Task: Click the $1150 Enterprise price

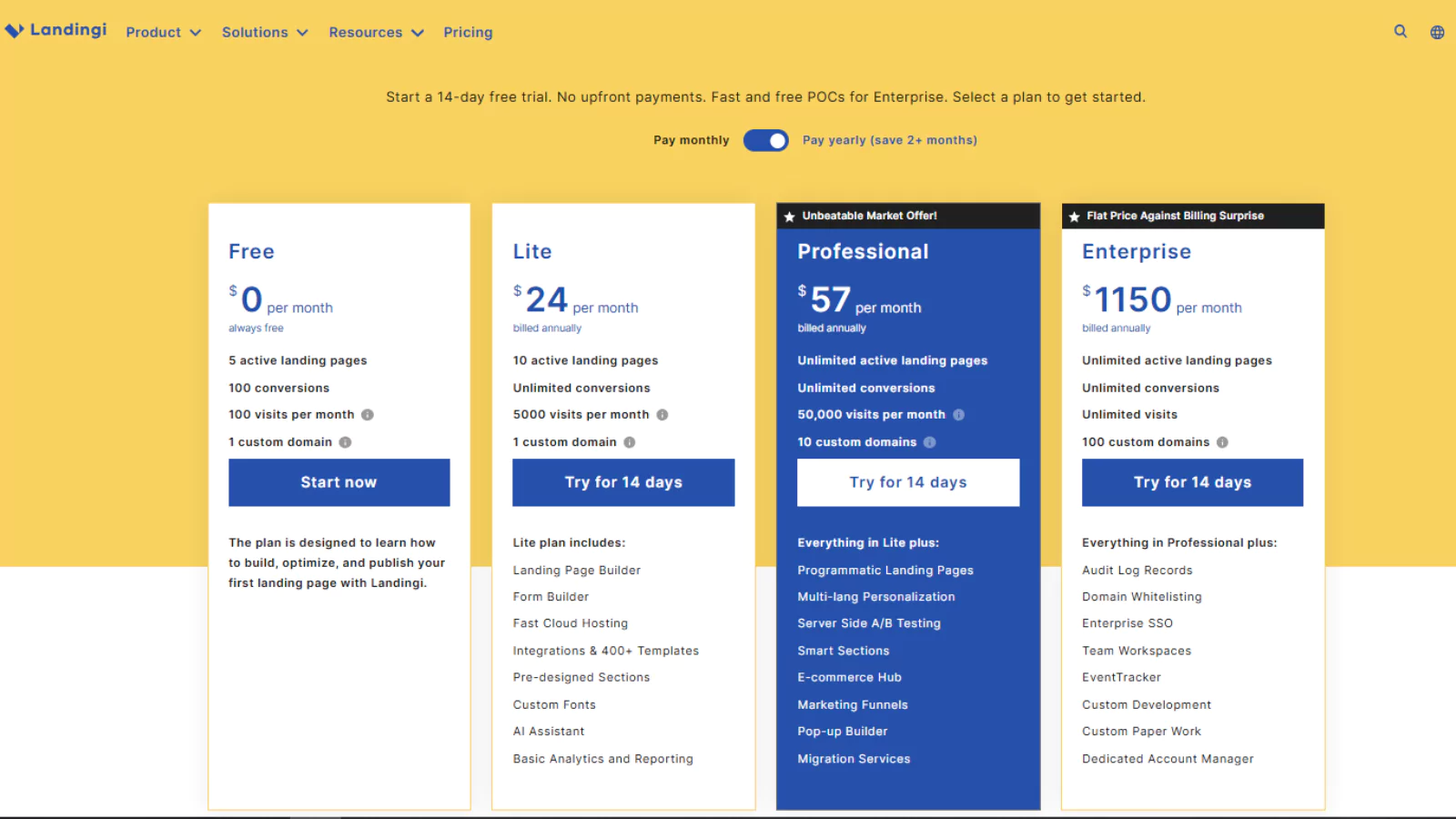Action: coord(1127,299)
